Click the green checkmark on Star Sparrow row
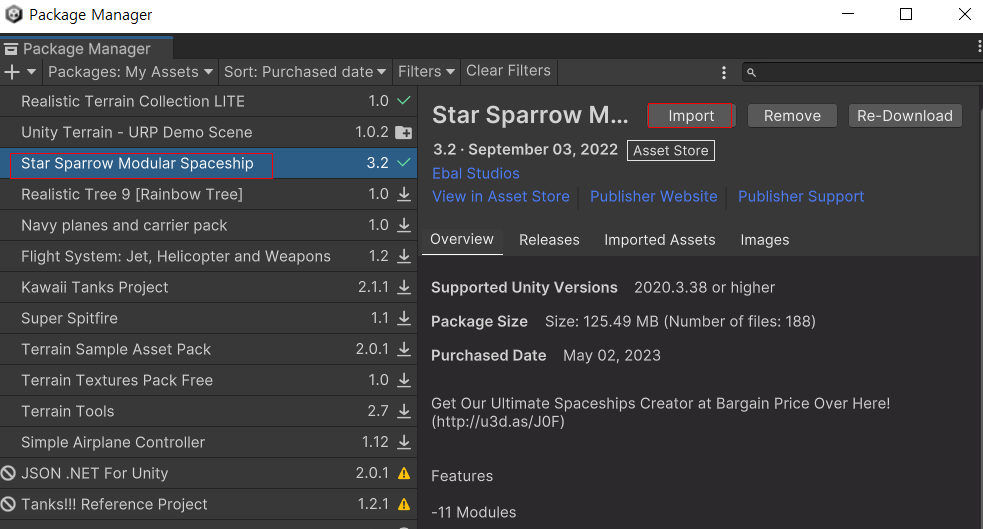The width and height of the screenshot is (983, 529). point(404,162)
